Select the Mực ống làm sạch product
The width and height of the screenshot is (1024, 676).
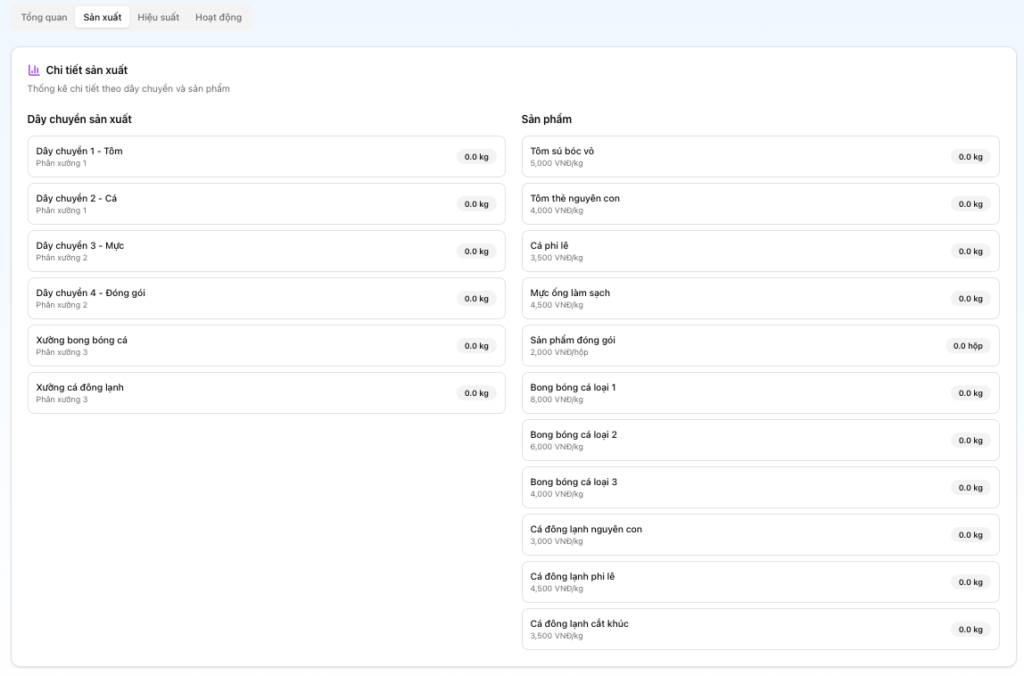760,298
